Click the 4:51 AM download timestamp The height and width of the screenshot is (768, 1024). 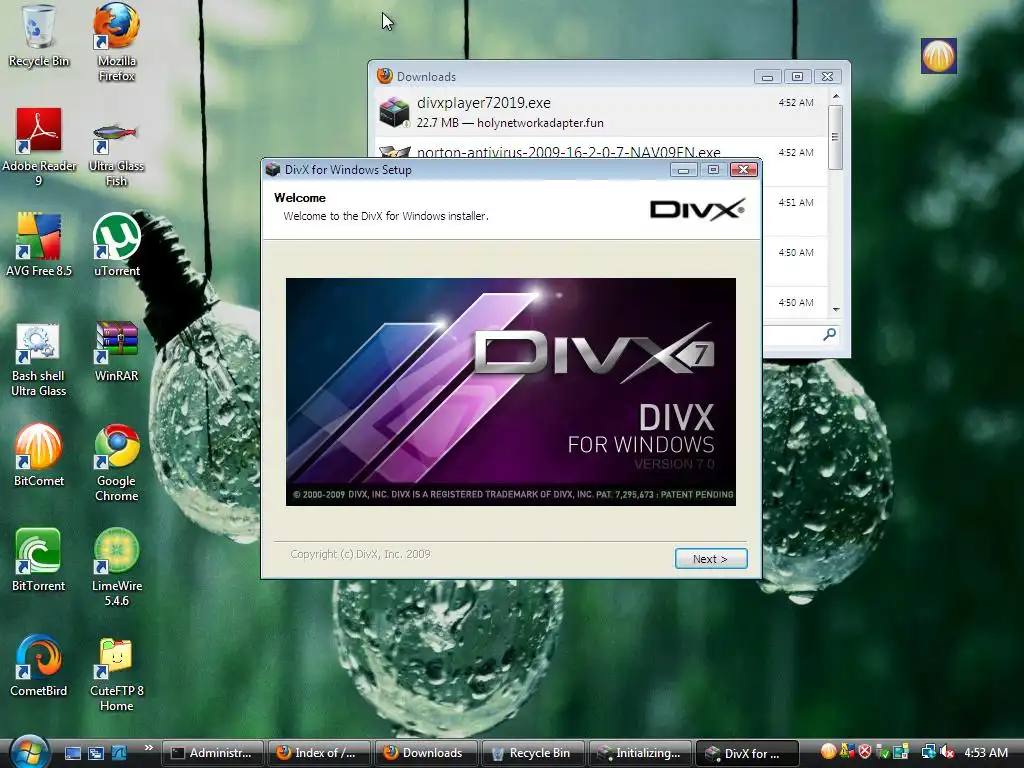[x=796, y=202]
